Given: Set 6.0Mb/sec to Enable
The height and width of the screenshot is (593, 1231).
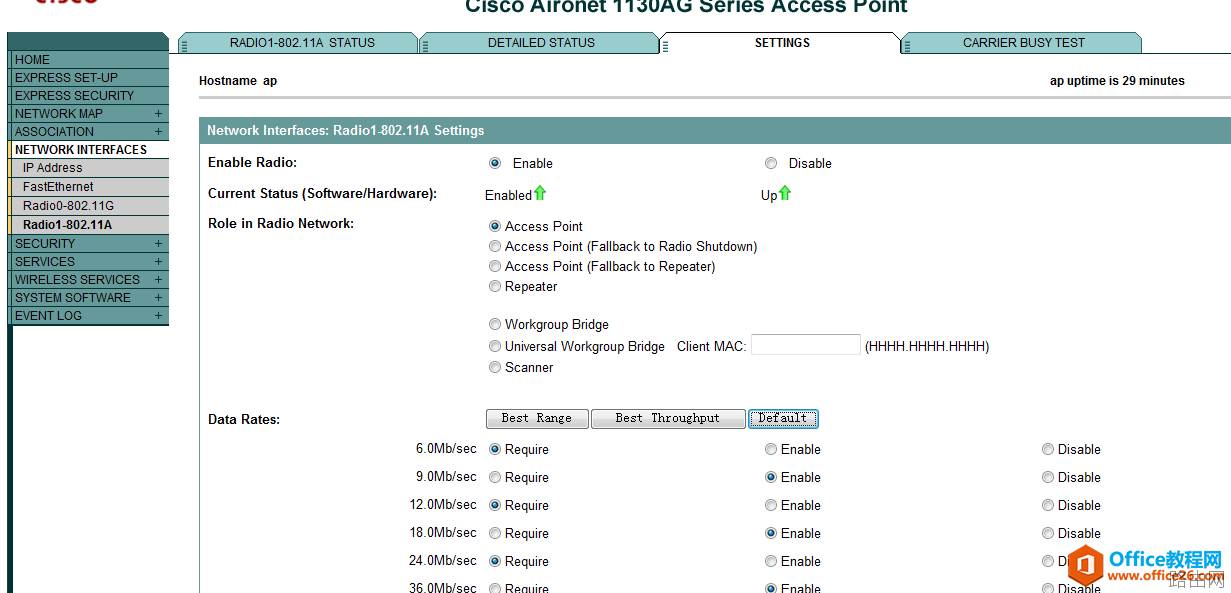Looking at the screenshot, I should [771, 449].
